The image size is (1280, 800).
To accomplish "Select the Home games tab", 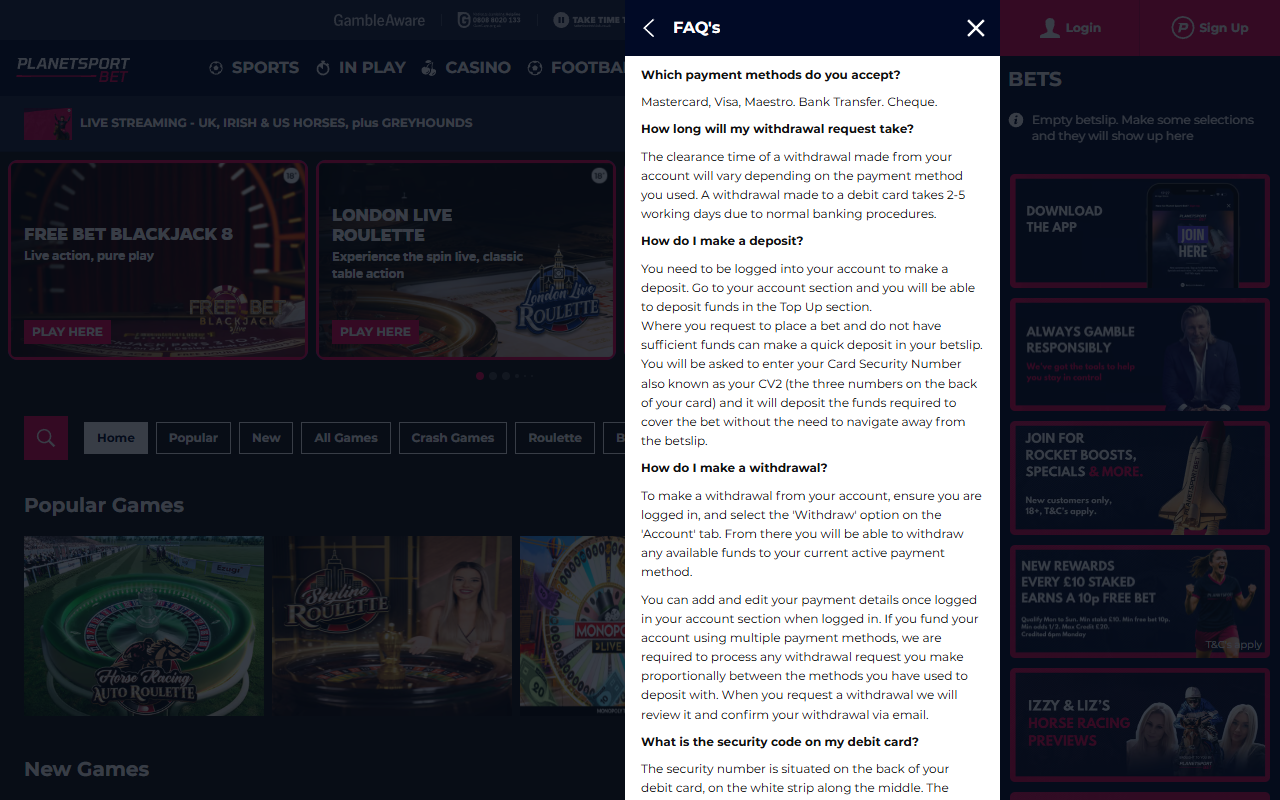I will (116, 438).
